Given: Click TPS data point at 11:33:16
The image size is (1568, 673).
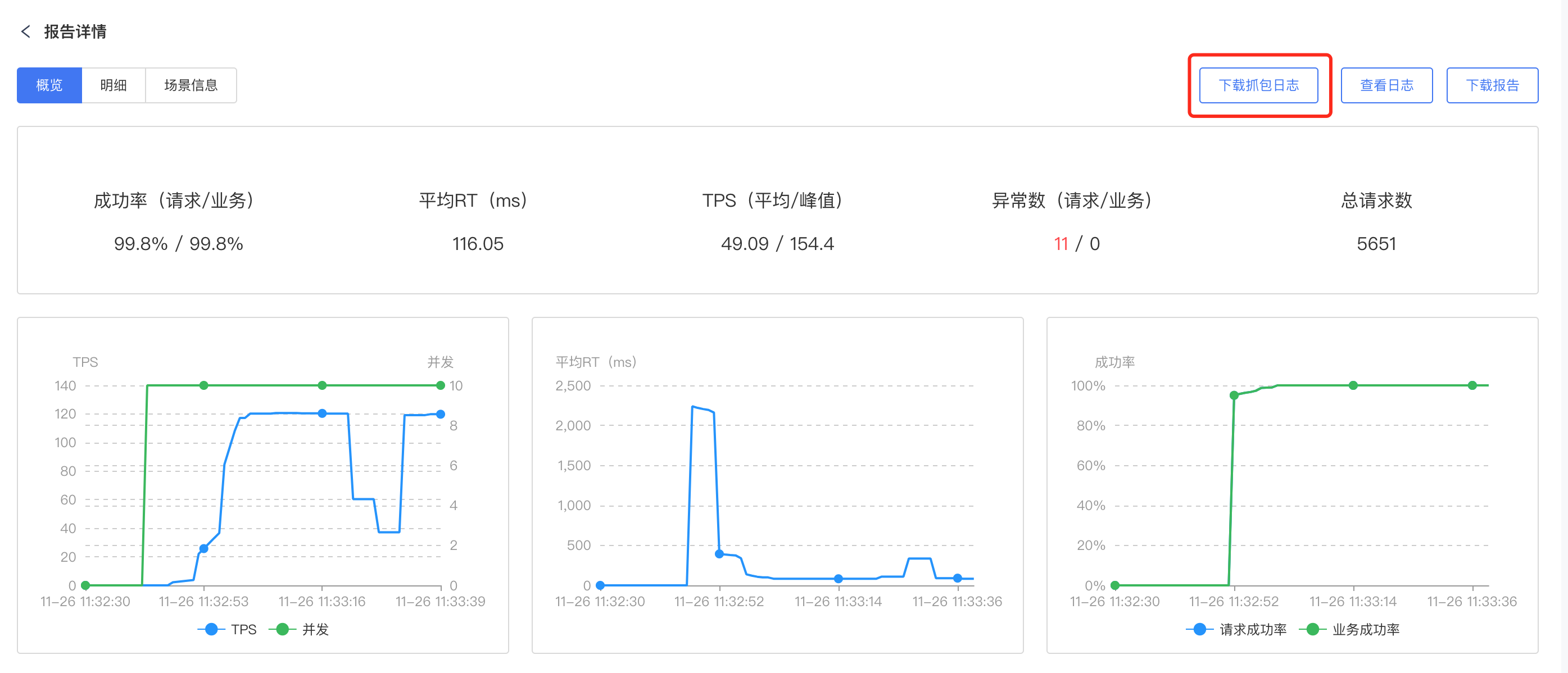Looking at the screenshot, I should click(322, 413).
